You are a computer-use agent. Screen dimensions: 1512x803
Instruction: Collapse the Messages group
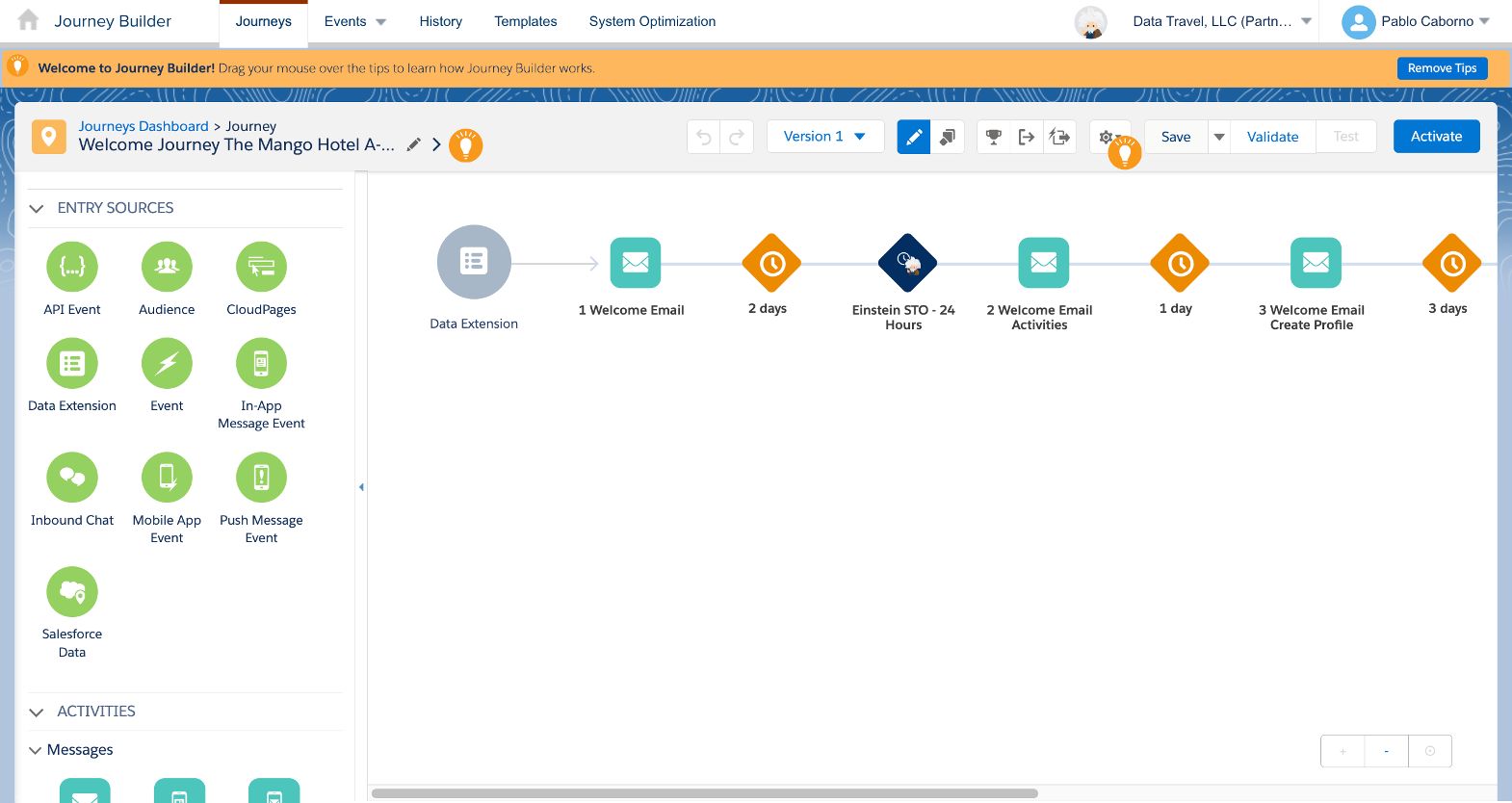[x=36, y=750]
